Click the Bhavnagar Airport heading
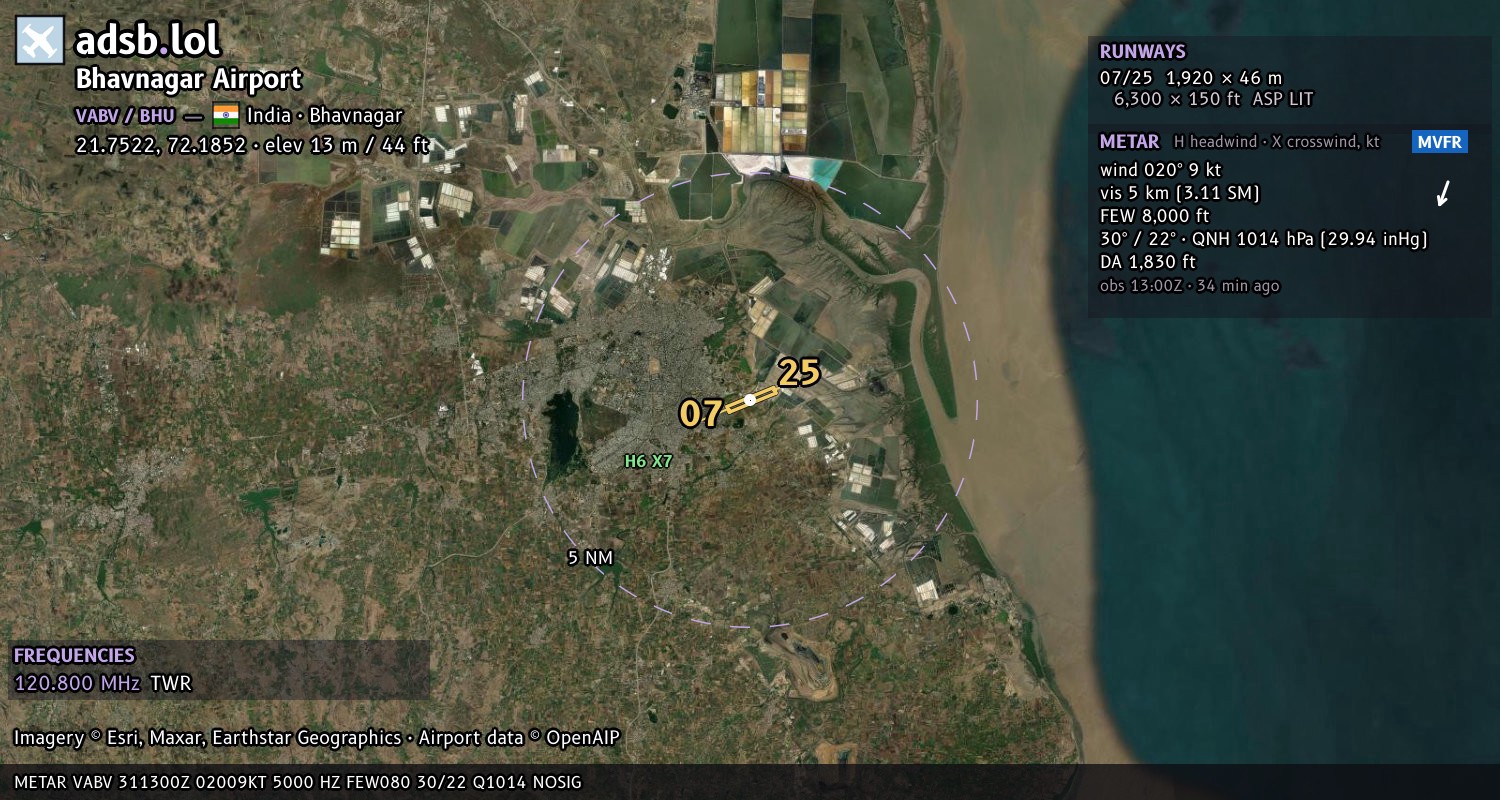The width and height of the screenshot is (1500, 800). [188, 80]
